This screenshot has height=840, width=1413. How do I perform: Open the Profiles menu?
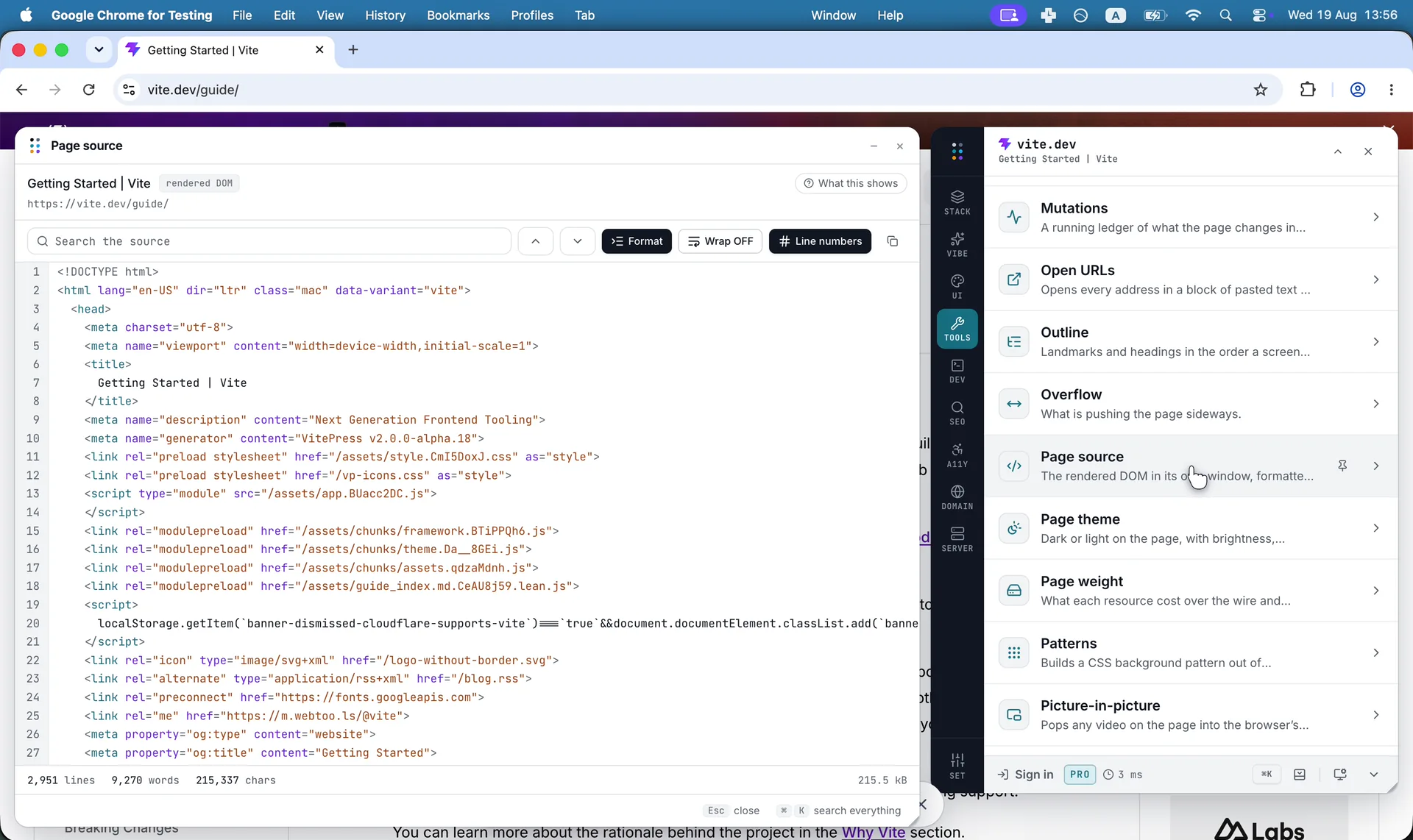click(x=532, y=15)
